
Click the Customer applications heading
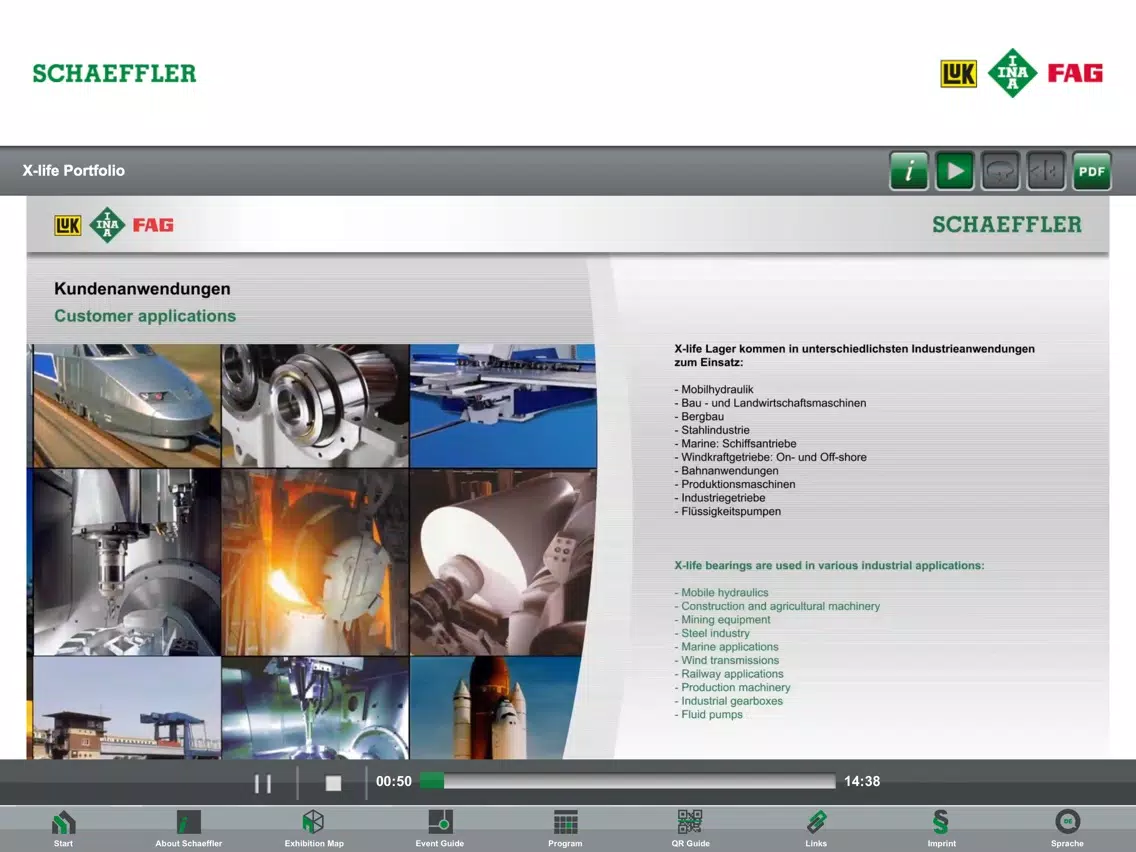tap(145, 316)
